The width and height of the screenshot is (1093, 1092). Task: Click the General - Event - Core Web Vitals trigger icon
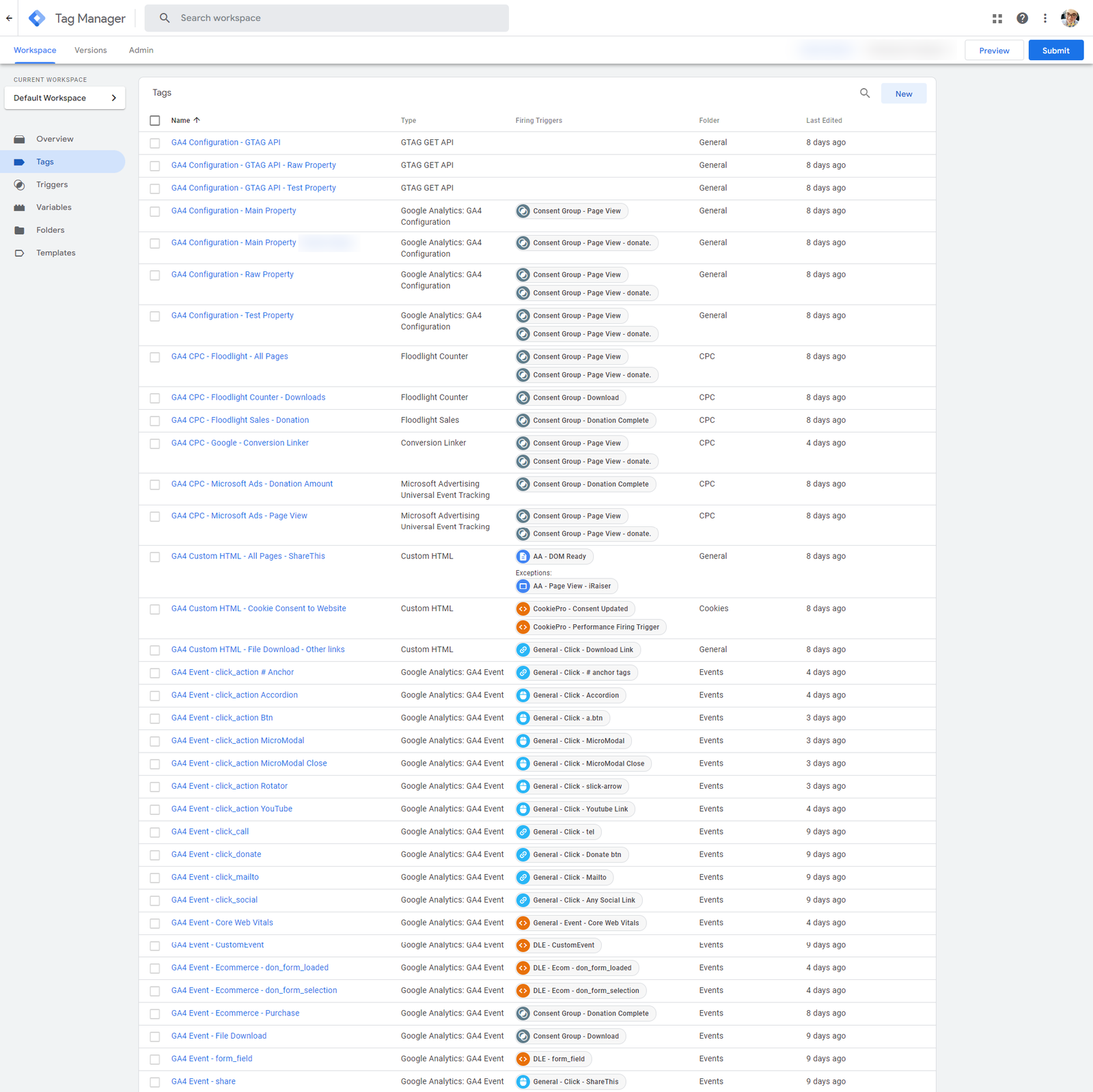click(x=523, y=923)
